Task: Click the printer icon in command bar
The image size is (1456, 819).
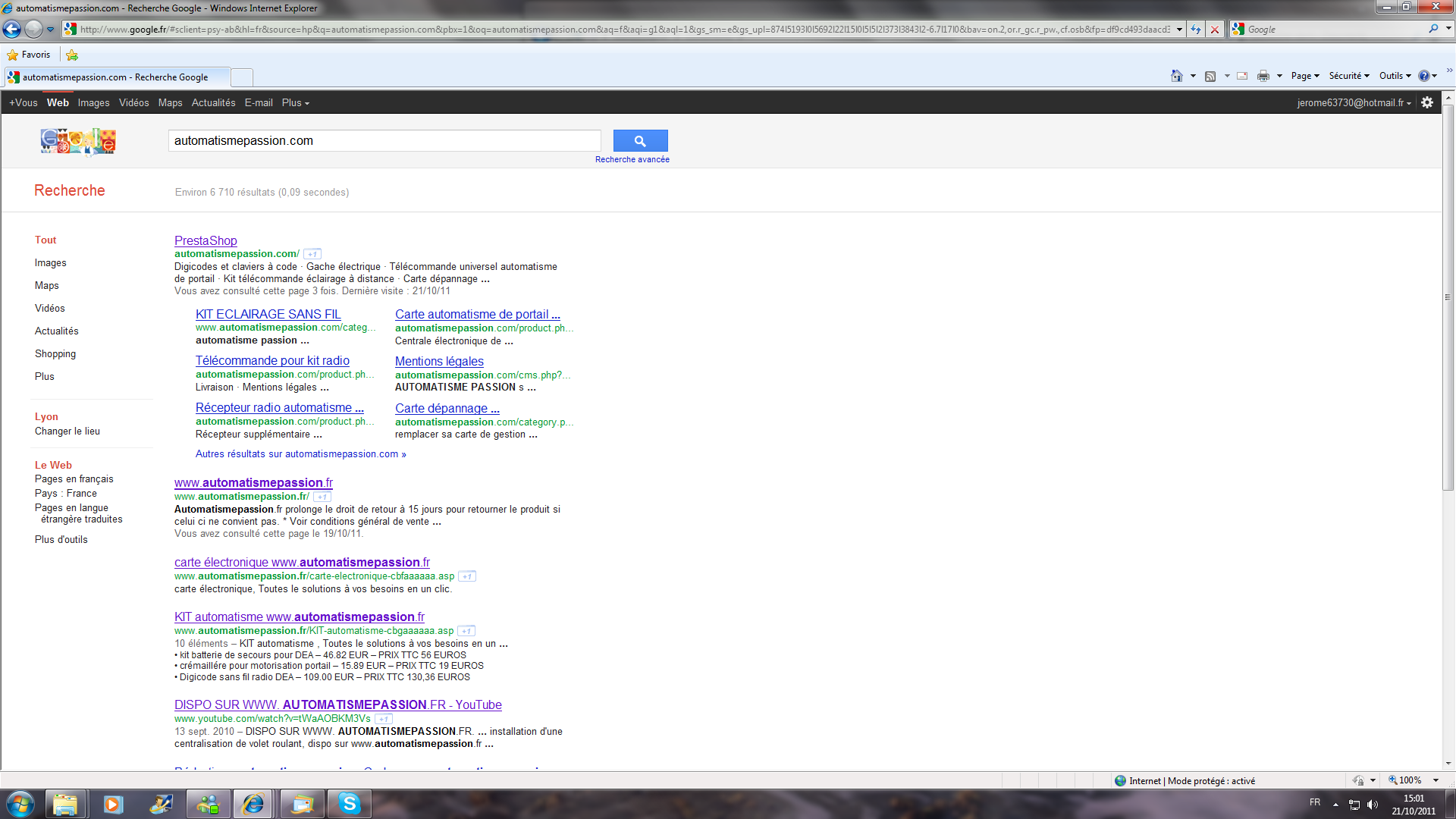Action: 1263,76
